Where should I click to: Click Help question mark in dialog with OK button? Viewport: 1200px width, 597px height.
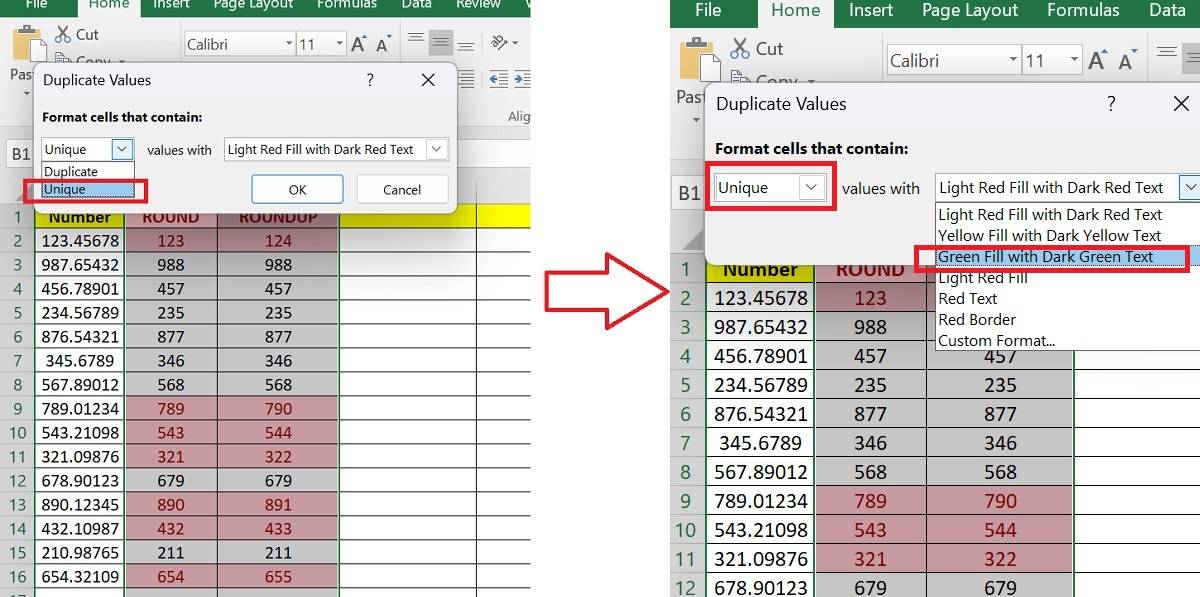click(370, 80)
